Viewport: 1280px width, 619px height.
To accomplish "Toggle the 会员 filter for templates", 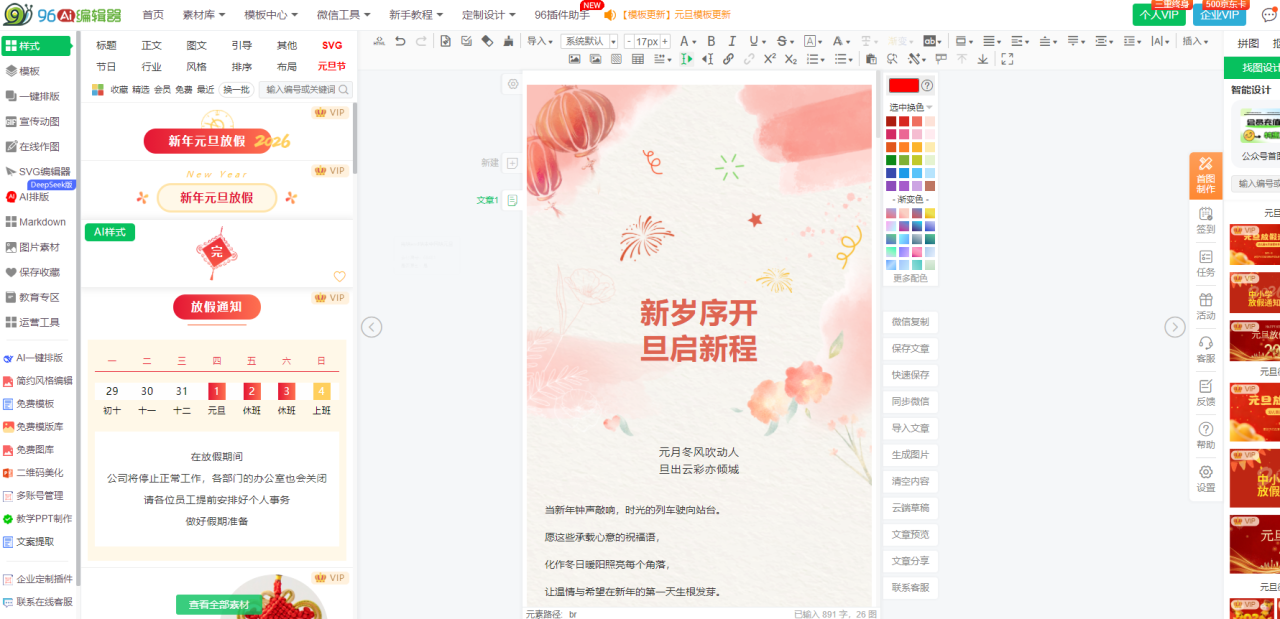I will [x=162, y=89].
